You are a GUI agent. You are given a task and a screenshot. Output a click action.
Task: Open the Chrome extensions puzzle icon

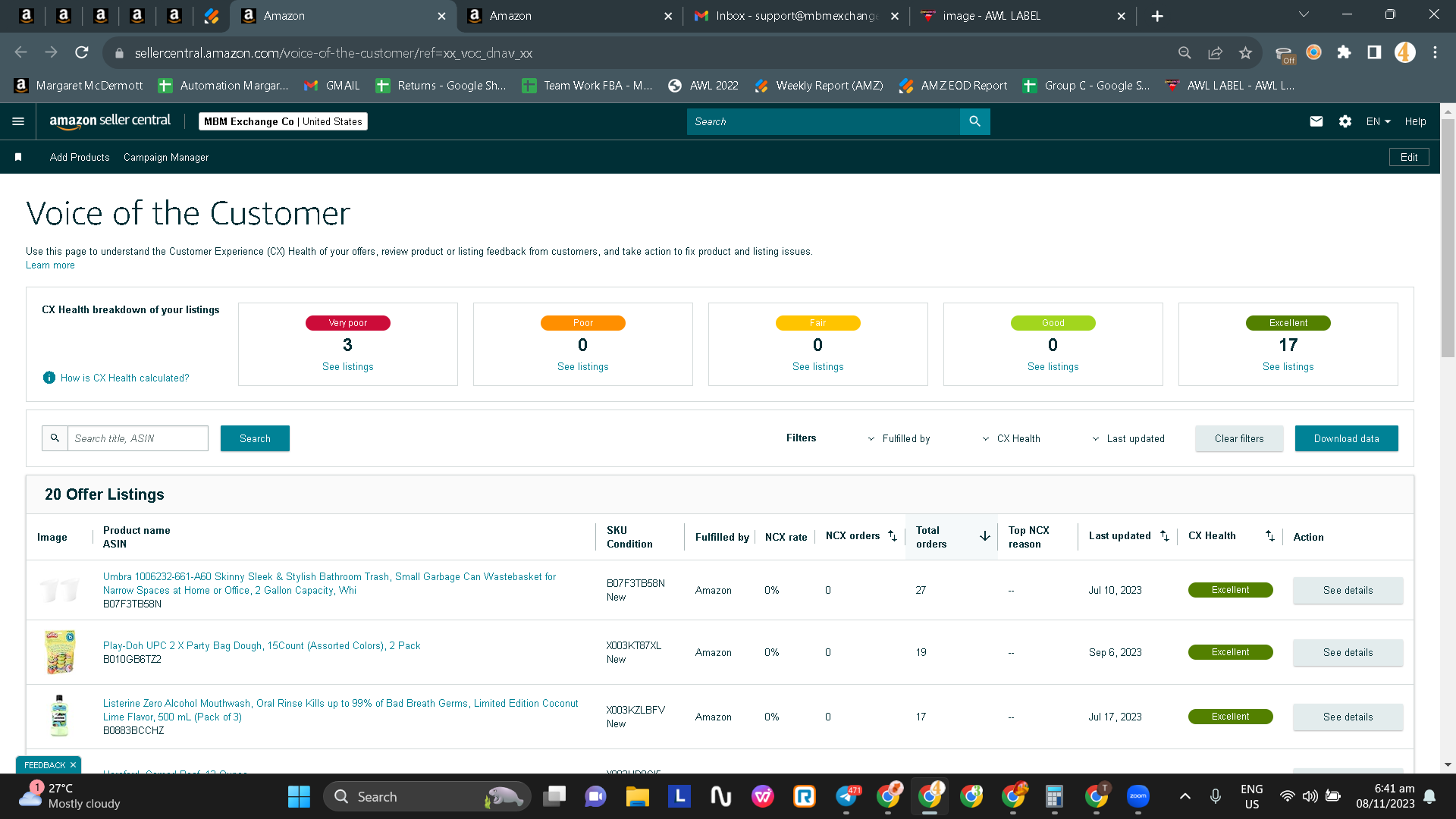(1344, 52)
